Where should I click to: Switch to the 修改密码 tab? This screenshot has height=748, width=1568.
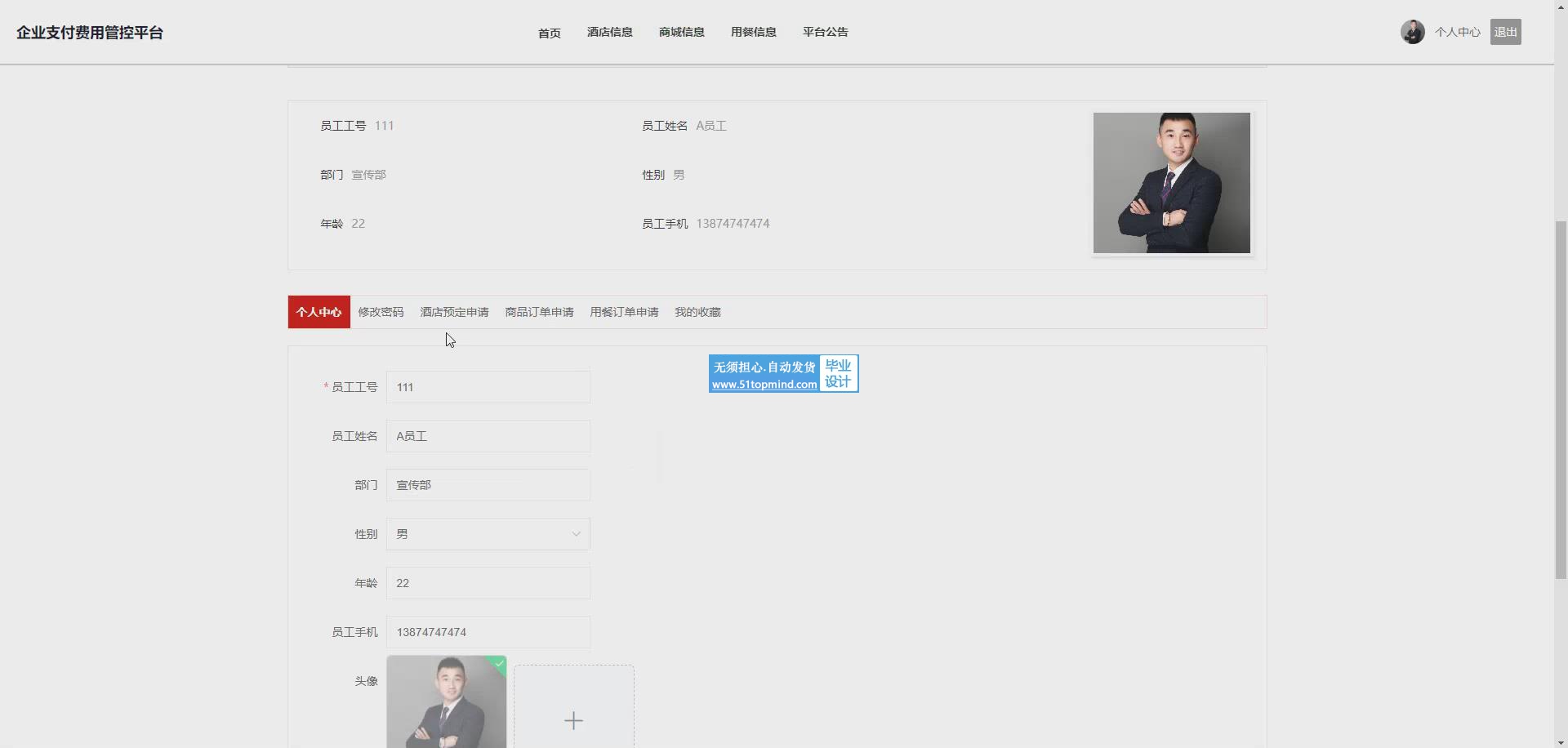tap(381, 312)
